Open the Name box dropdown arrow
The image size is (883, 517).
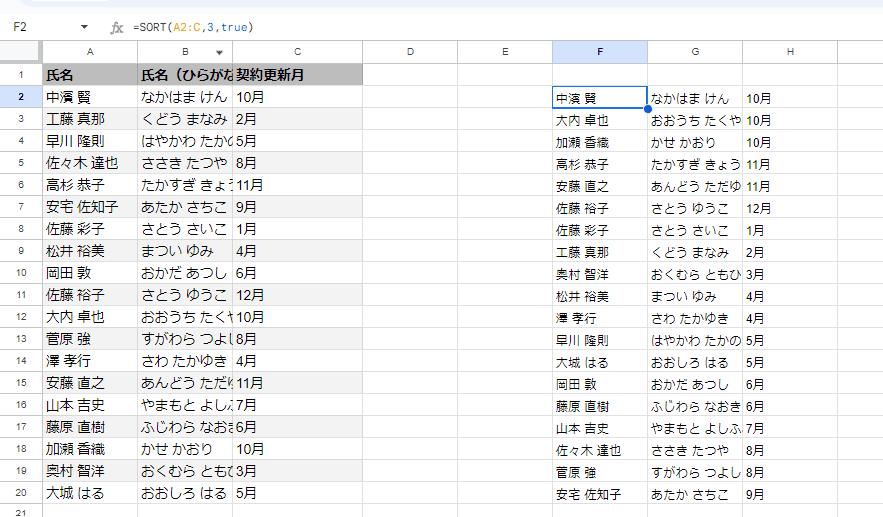[x=84, y=27]
